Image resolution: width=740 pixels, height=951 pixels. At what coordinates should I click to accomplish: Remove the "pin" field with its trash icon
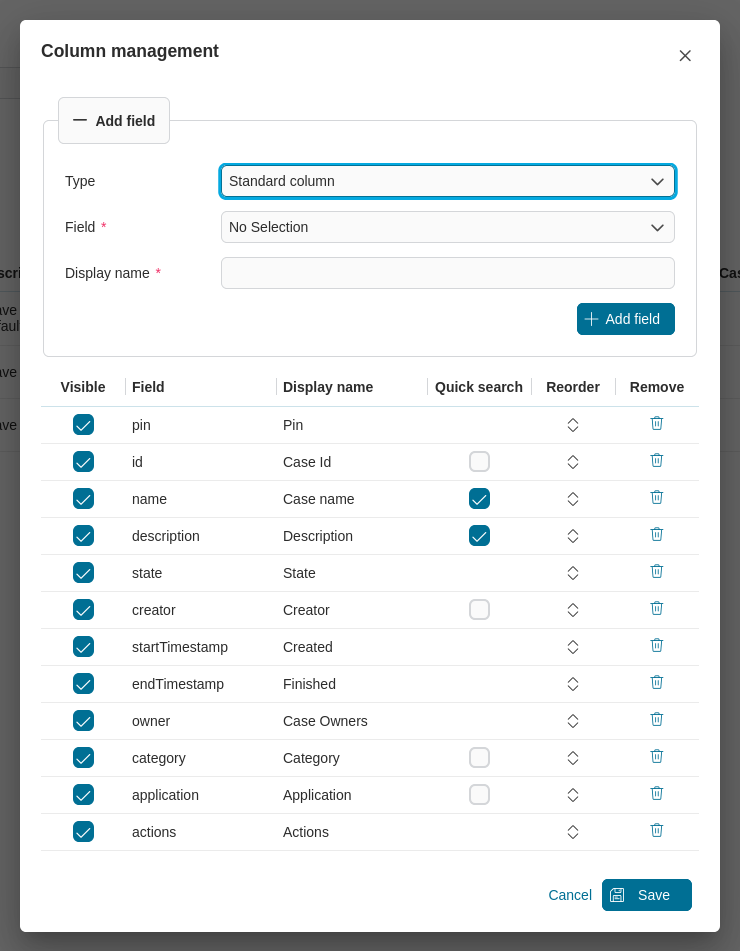click(656, 423)
